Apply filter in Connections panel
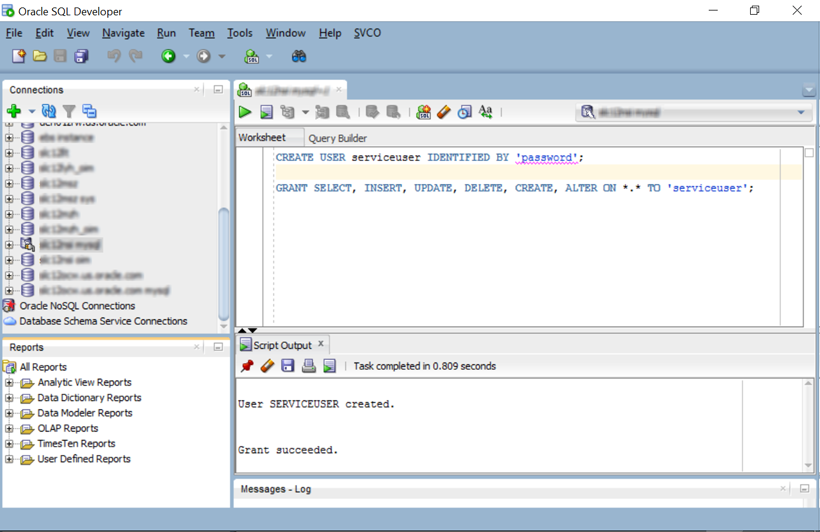Screen dimensions: 820x532 tap(69, 111)
